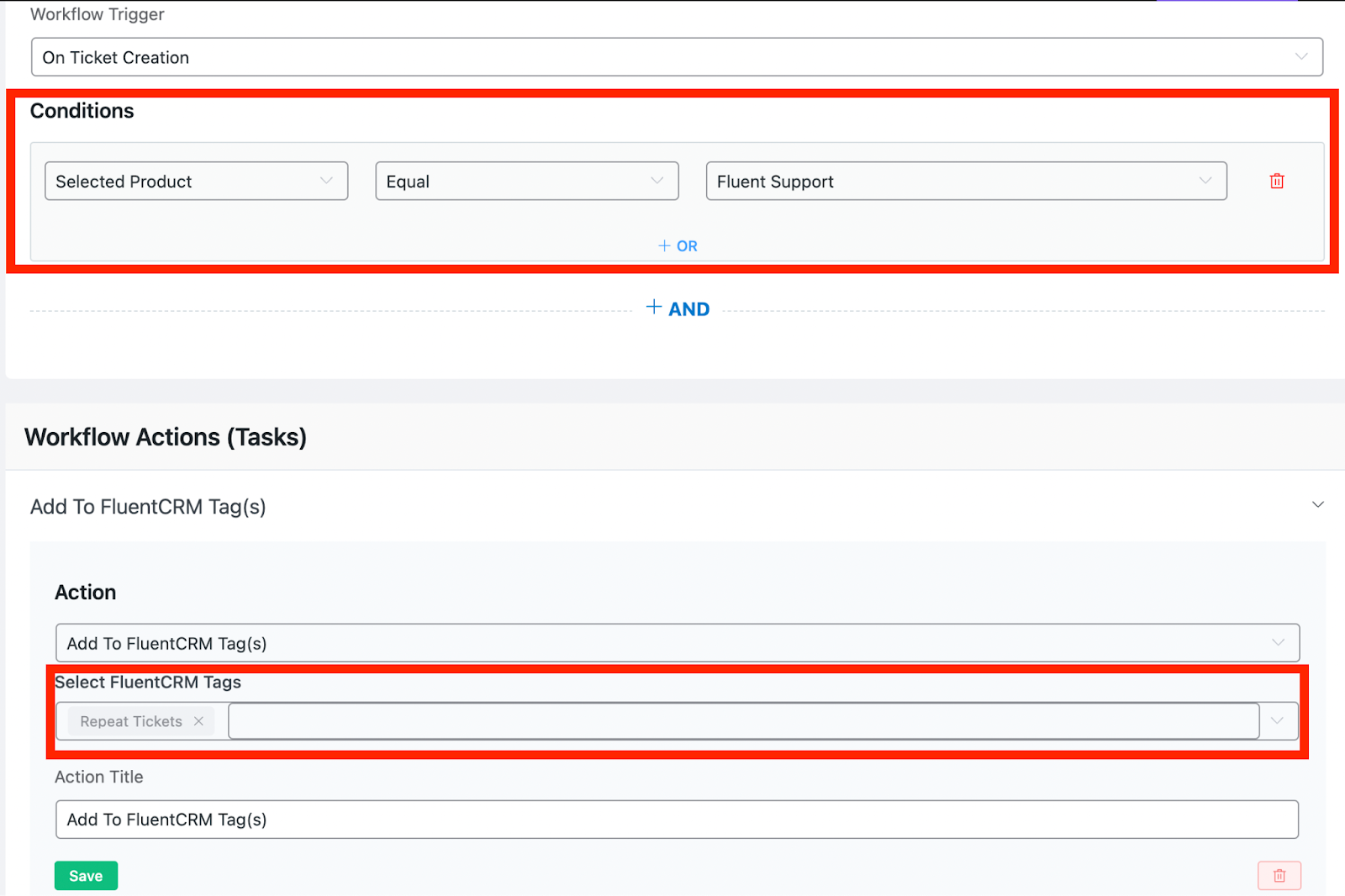This screenshot has width=1345, height=896.
Task: Delete the Add To FluentCRM Tag(s) action
Action: 1279,875
